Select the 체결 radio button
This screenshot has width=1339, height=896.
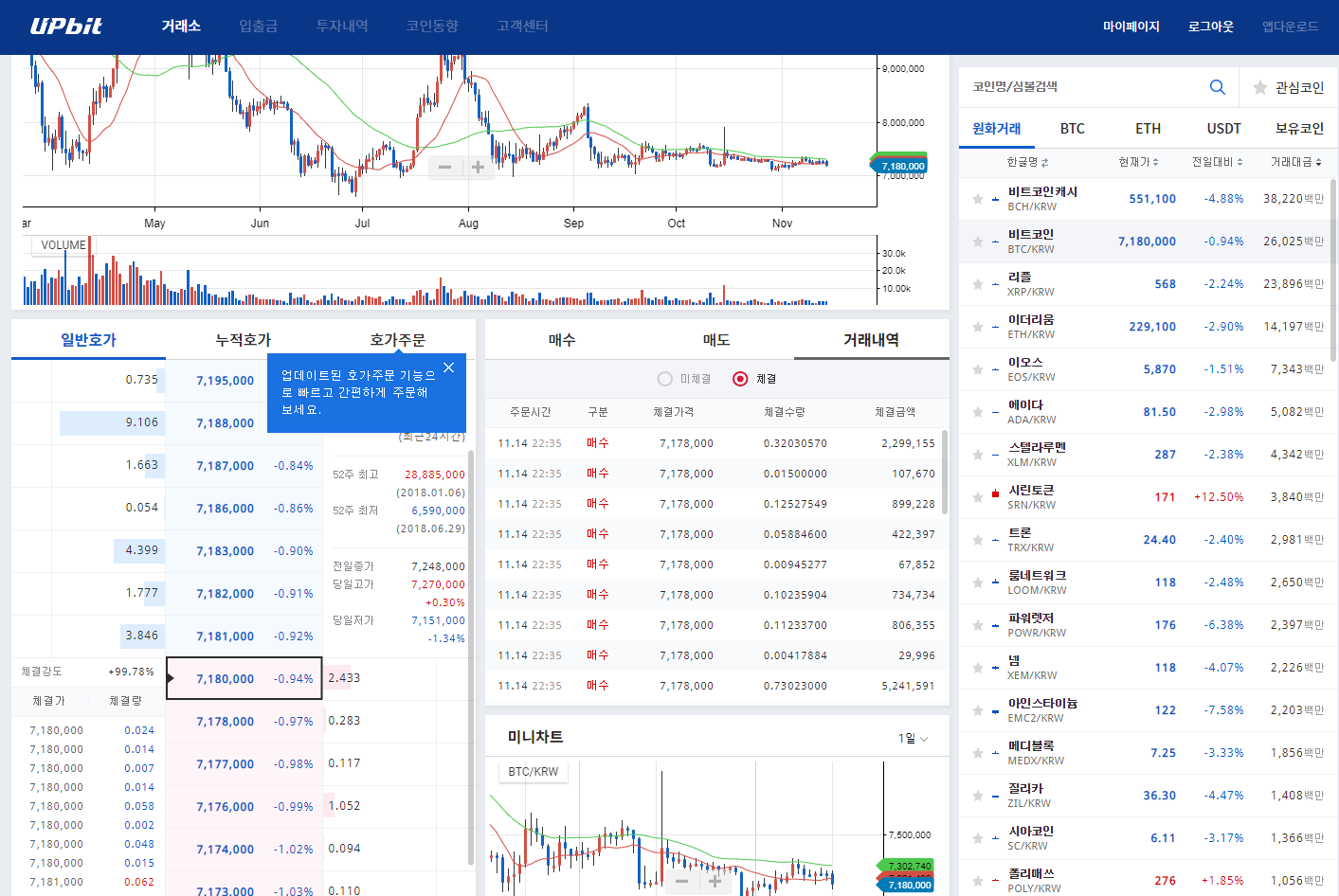(x=740, y=379)
